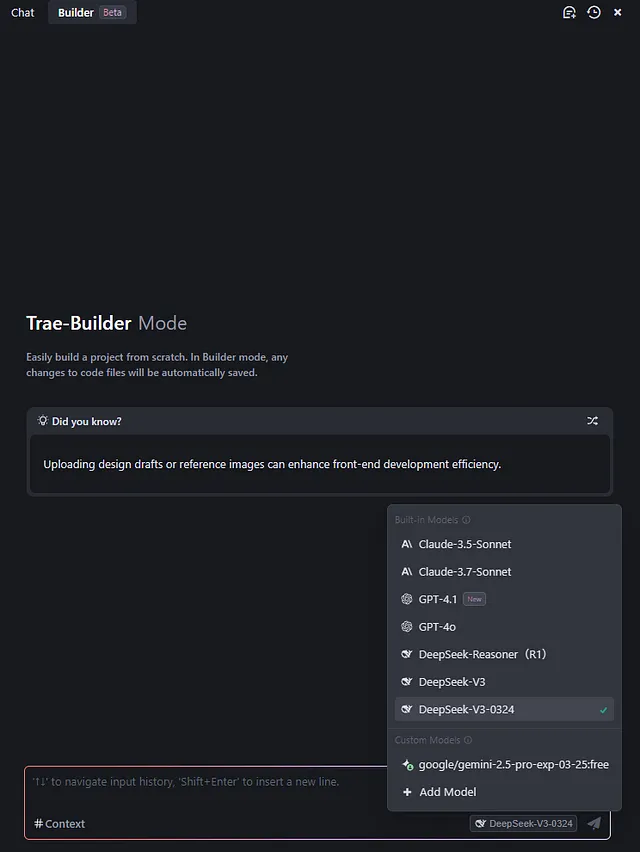The height and width of the screenshot is (852, 640).
Task: Click the lightbulb icon beside Did you know
Action: click(42, 421)
